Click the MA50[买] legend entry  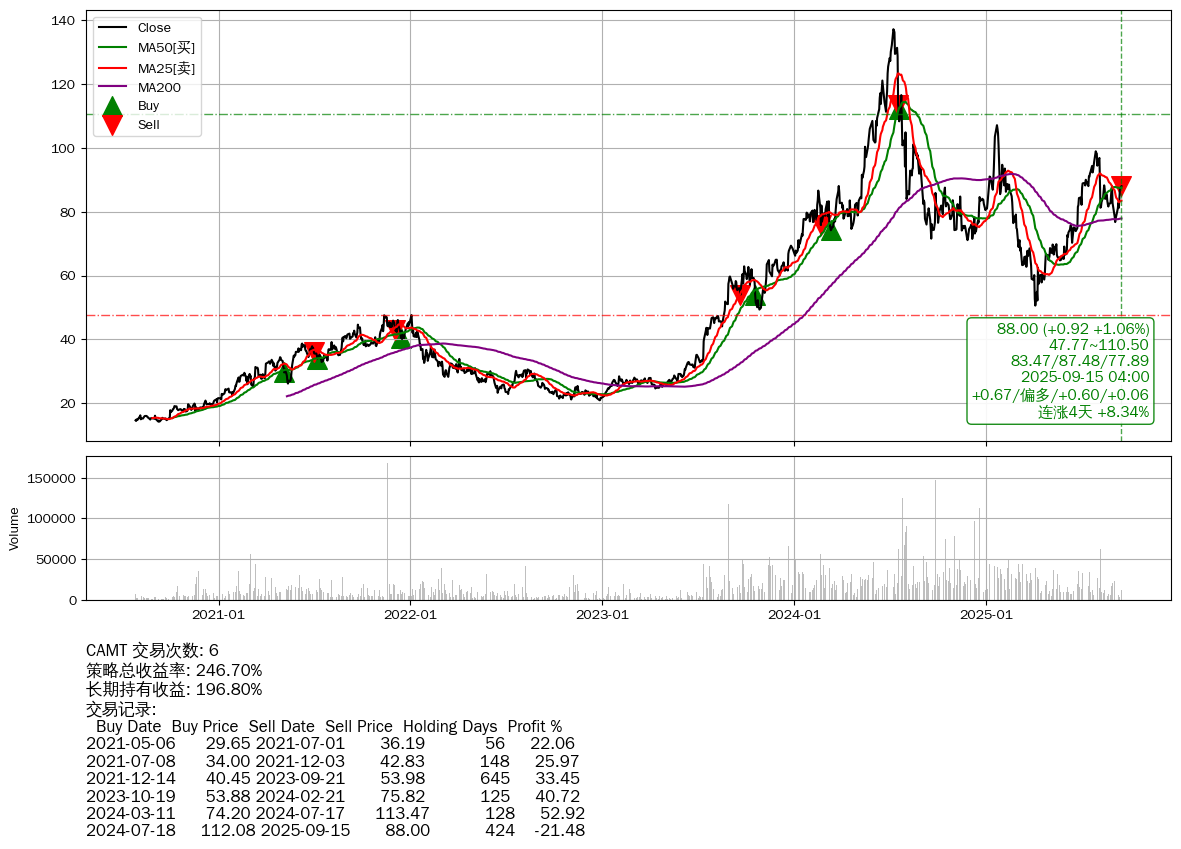tap(166, 48)
